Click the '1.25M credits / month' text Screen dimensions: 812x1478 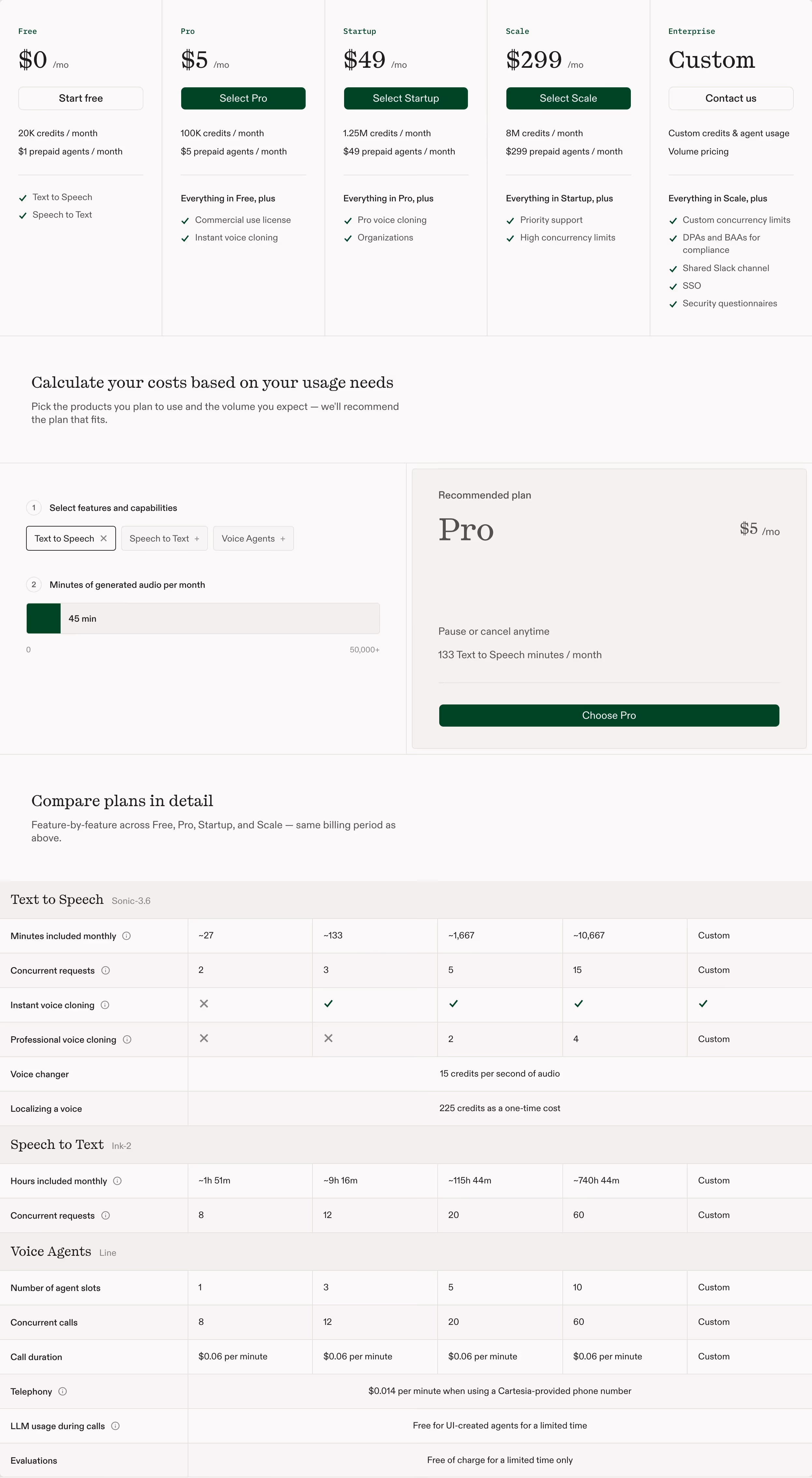[x=387, y=133]
